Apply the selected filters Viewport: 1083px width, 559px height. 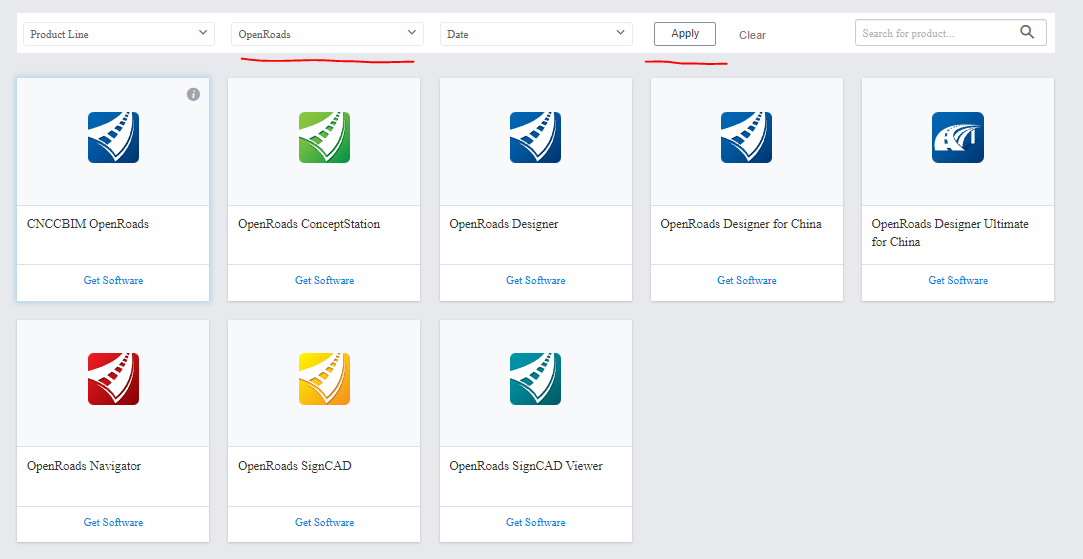point(685,34)
